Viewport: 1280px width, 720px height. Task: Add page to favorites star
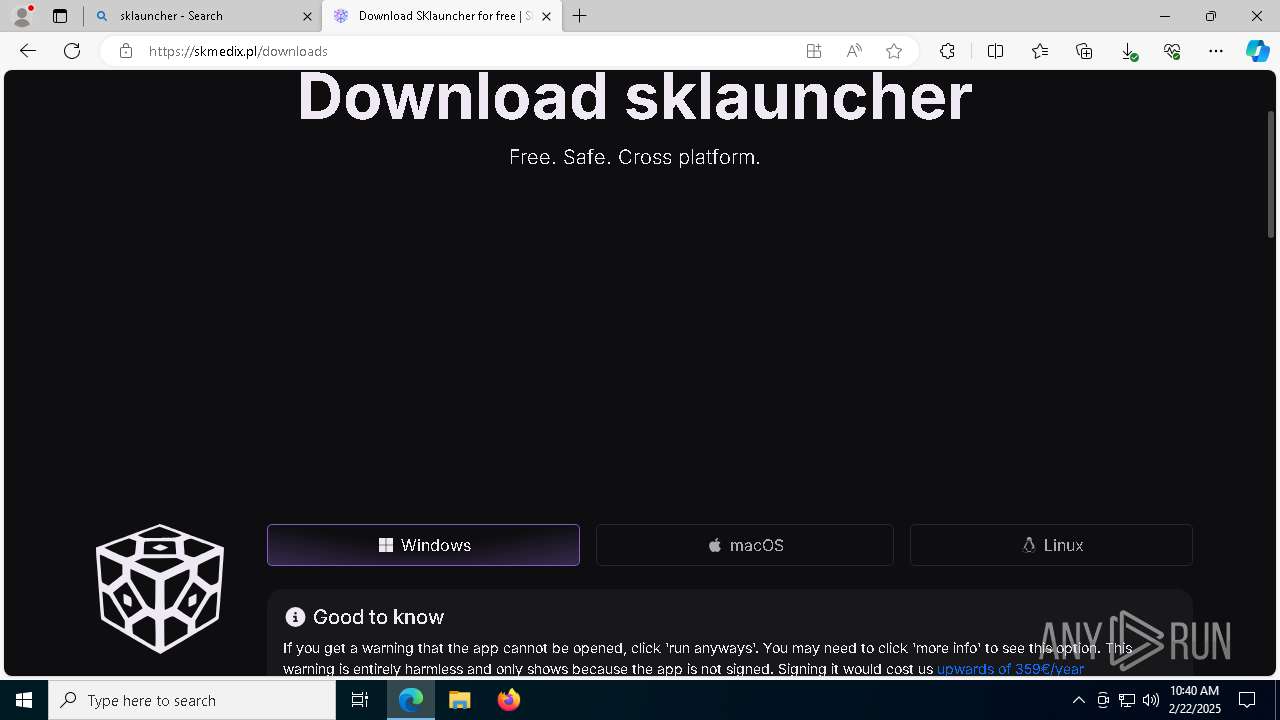tap(894, 51)
